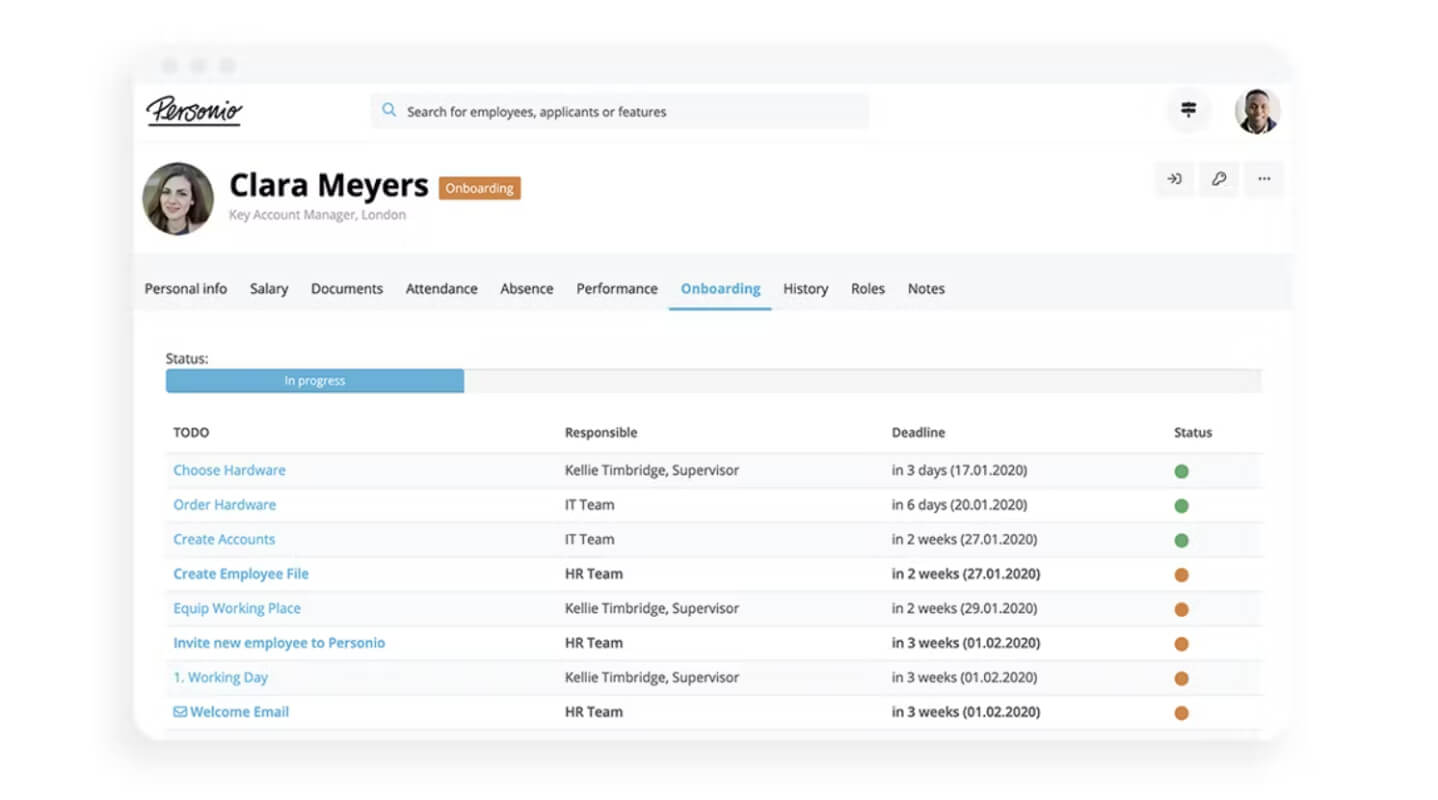Click orange status dot for 1. Working Day
1438x800 pixels.
(x=1181, y=678)
